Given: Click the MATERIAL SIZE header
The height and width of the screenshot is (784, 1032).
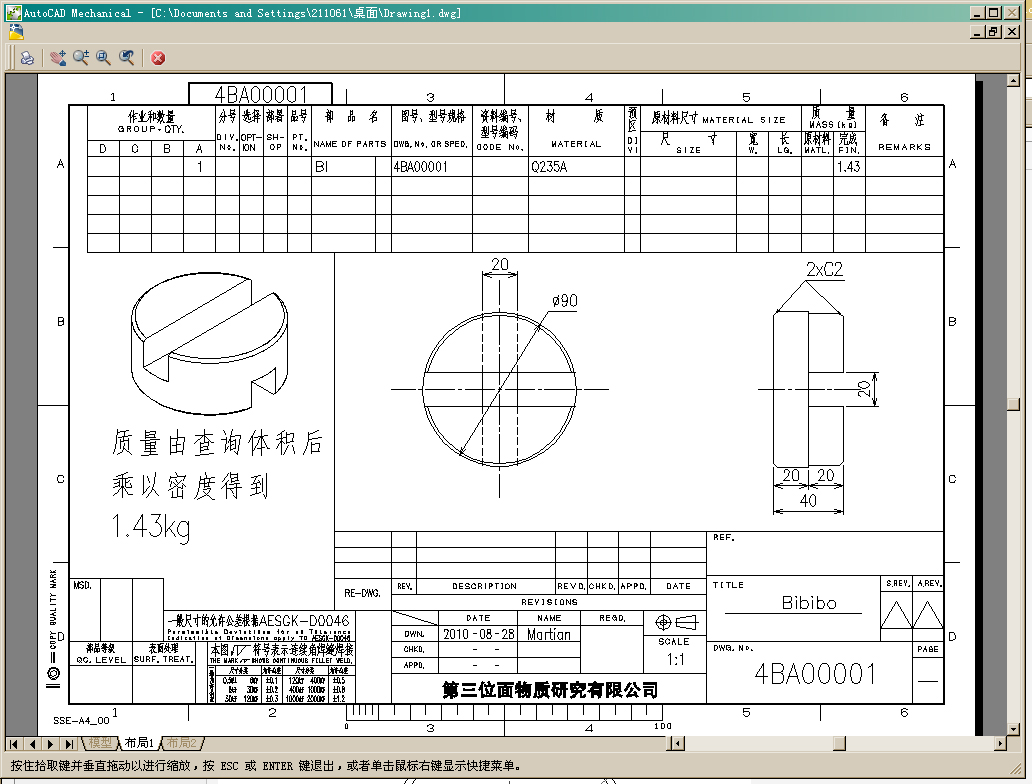Looking at the screenshot, I should coord(744,120).
